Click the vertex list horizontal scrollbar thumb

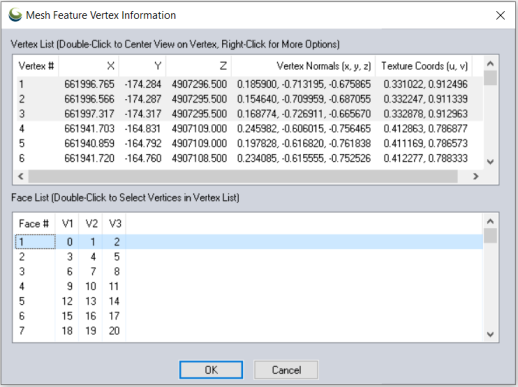[243, 176]
